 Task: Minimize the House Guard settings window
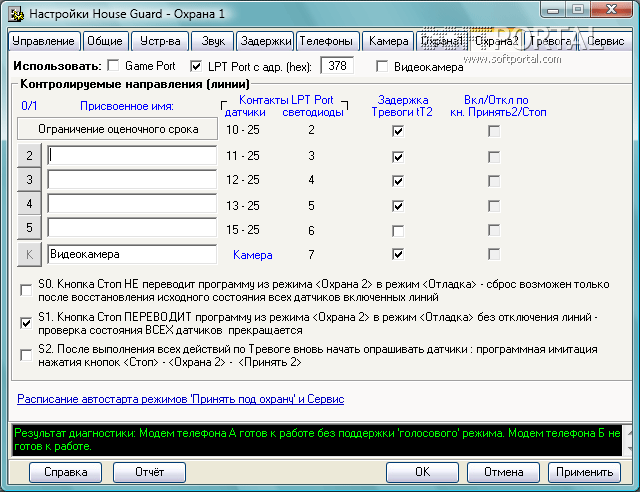[x=553, y=10]
